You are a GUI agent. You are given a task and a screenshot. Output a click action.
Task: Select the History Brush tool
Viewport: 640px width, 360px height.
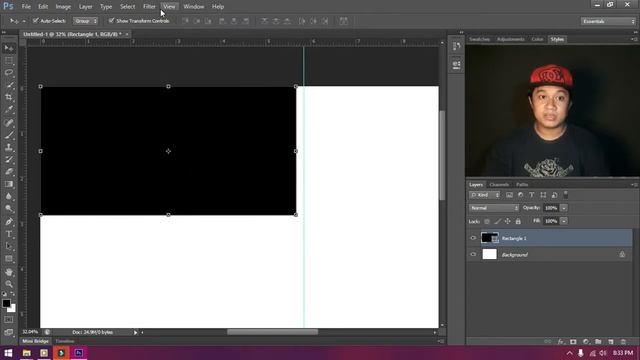click(9, 160)
